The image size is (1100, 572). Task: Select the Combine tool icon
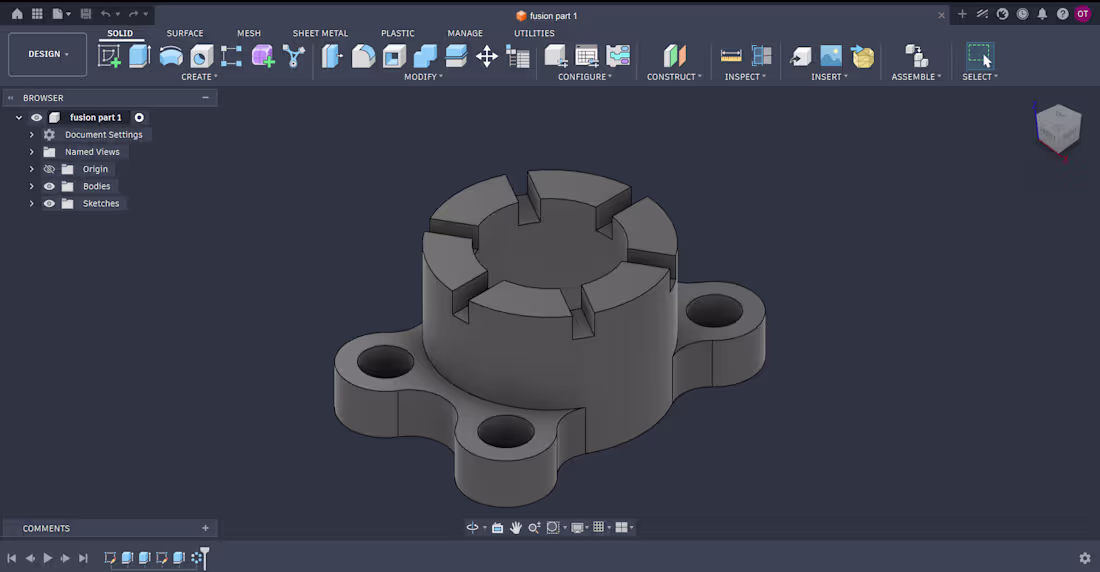425,56
